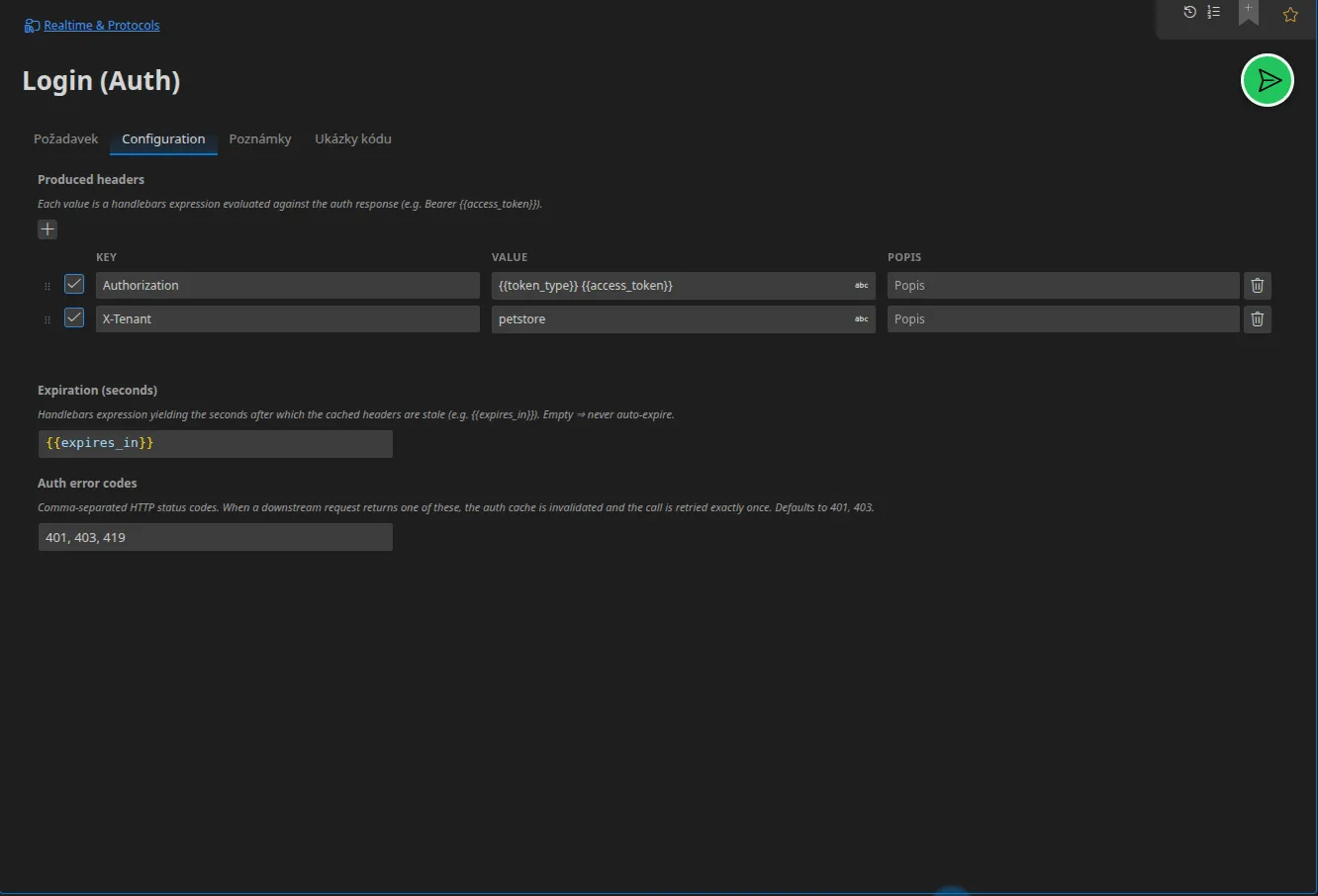Click the Produced headers heading
The width and height of the screenshot is (1318, 896).
tap(91, 180)
